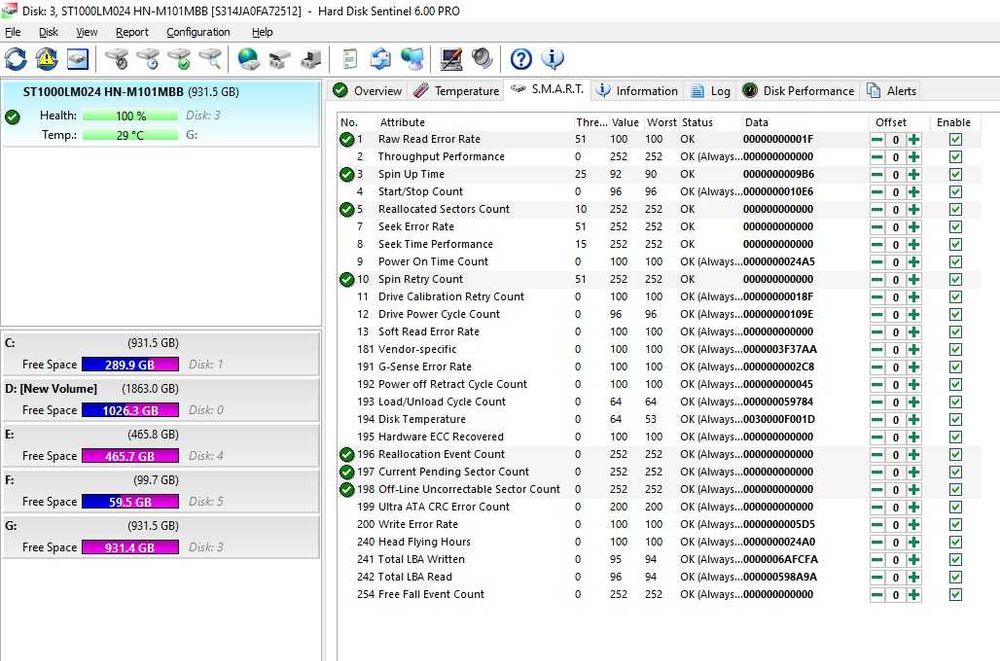Click the text report document toolbar icon
The width and height of the screenshot is (1000, 661).
coord(349,59)
